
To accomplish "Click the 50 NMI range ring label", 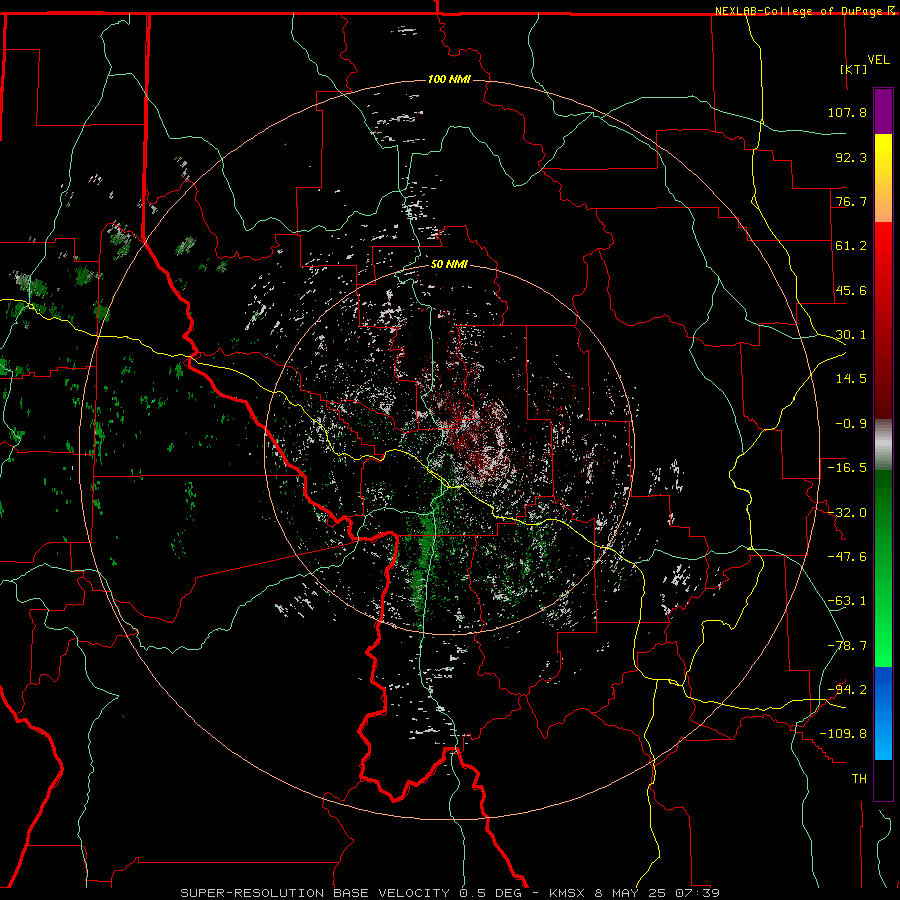I will click(449, 265).
